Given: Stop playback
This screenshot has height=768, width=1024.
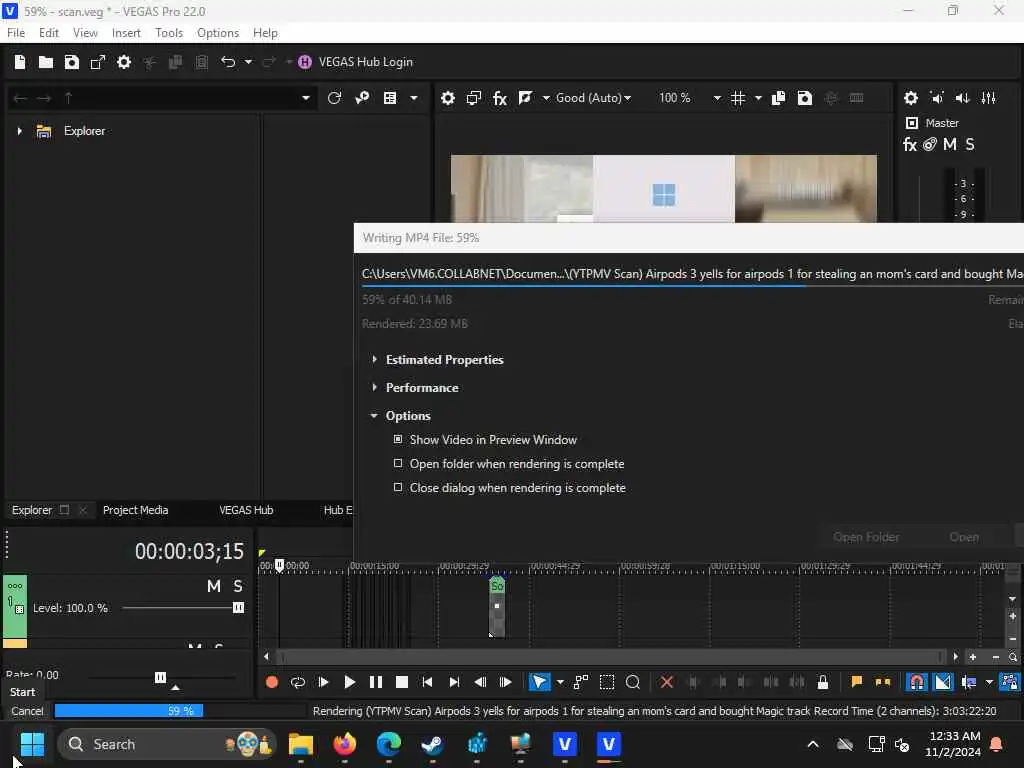Looking at the screenshot, I should (402, 682).
